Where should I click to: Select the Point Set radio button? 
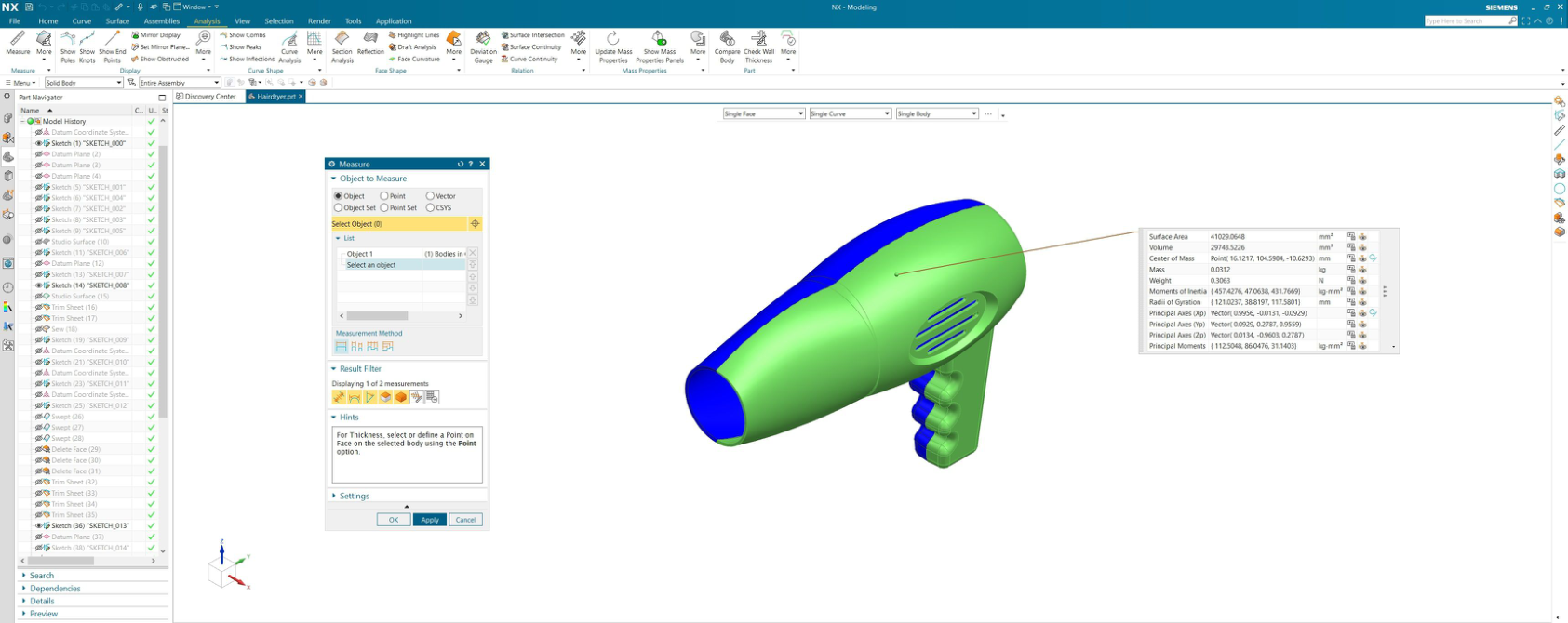pos(384,208)
